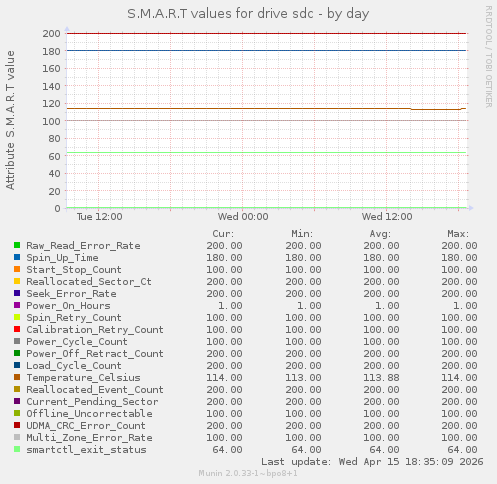Click the Wed 00:00 x-axis label
497x484 pixels.
point(243,217)
